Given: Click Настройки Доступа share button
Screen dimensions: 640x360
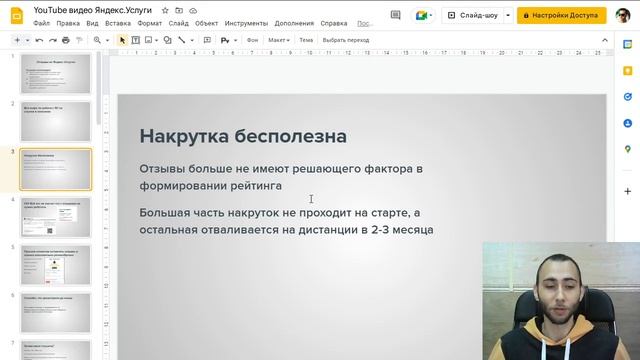Looking at the screenshot, I should click(x=561, y=16).
